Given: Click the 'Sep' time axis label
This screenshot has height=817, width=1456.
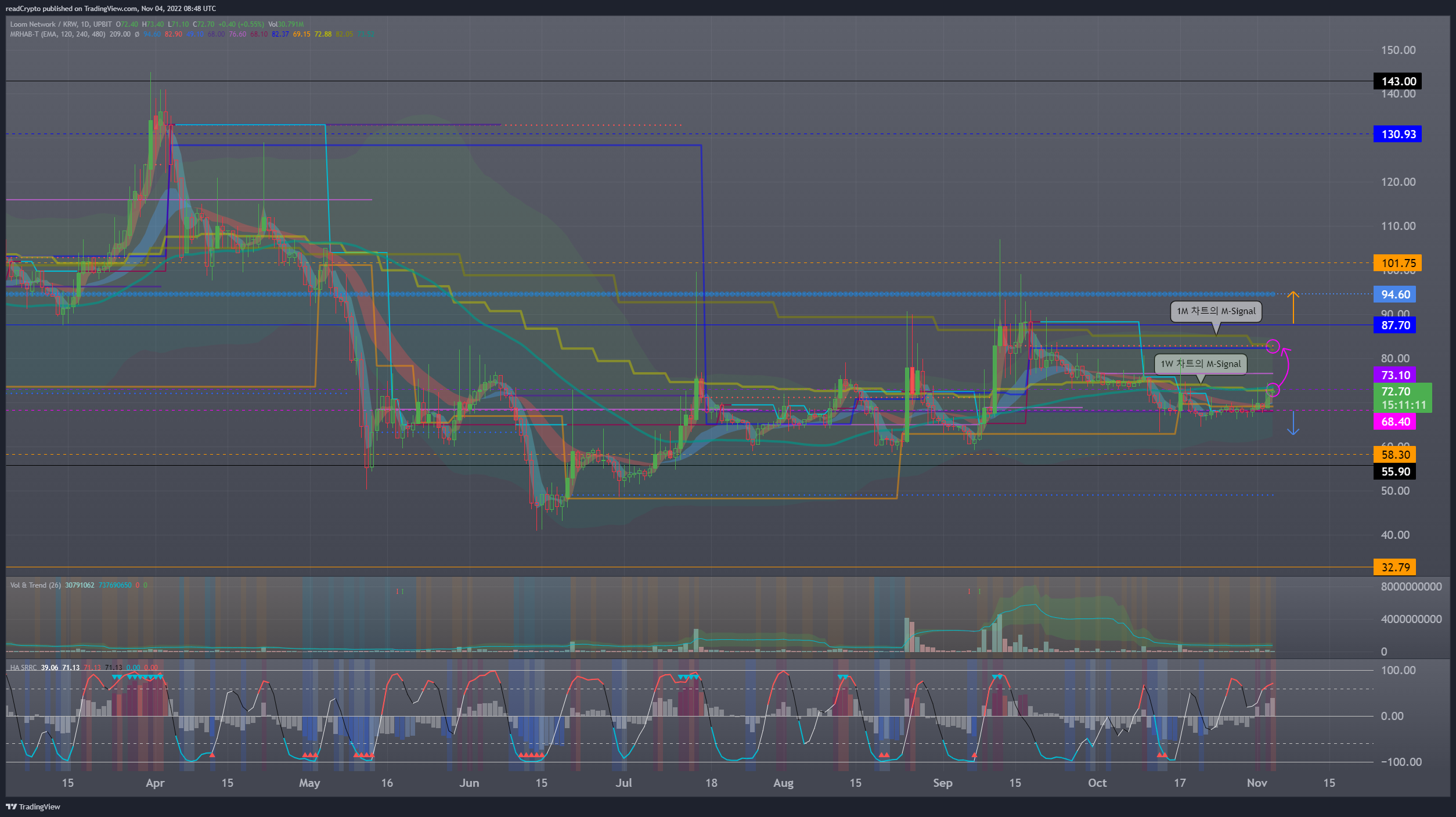Looking at the screenshot, I should [943, 783].
